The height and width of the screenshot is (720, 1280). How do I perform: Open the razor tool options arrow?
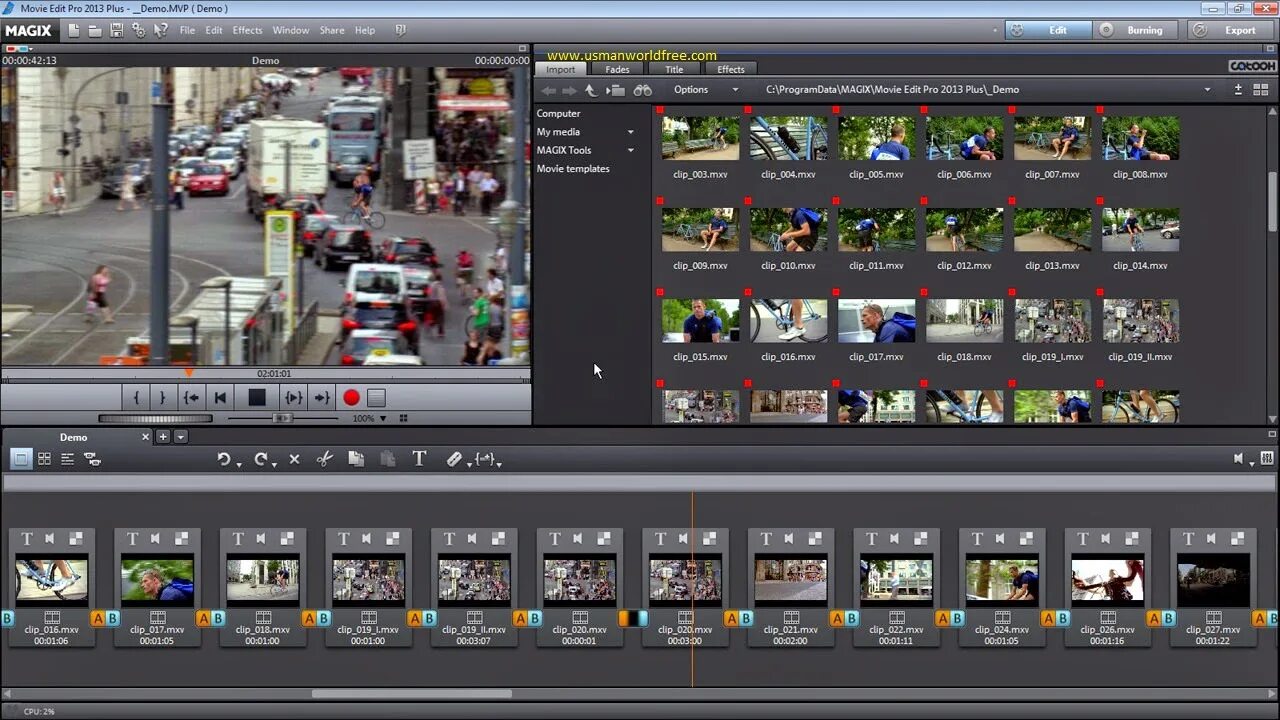(x=469, y=464)
